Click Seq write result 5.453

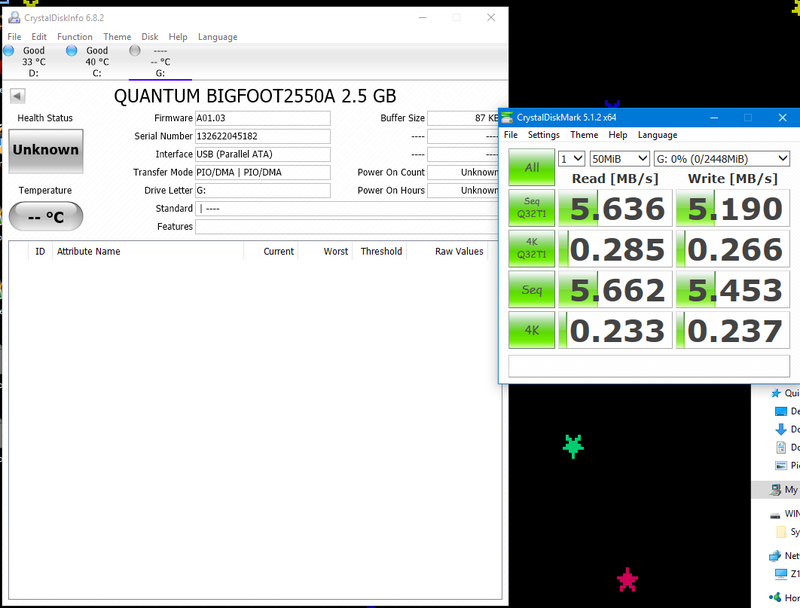click(x=733, y=290)
